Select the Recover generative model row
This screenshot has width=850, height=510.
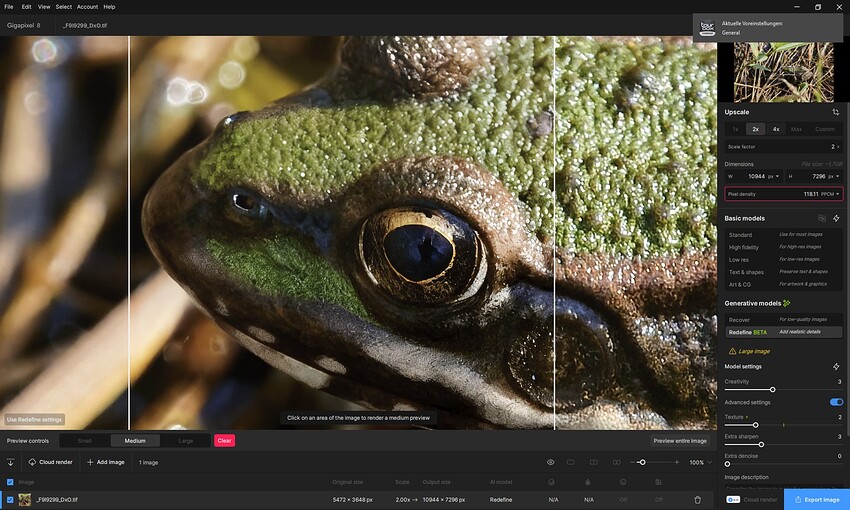(784, 320)
